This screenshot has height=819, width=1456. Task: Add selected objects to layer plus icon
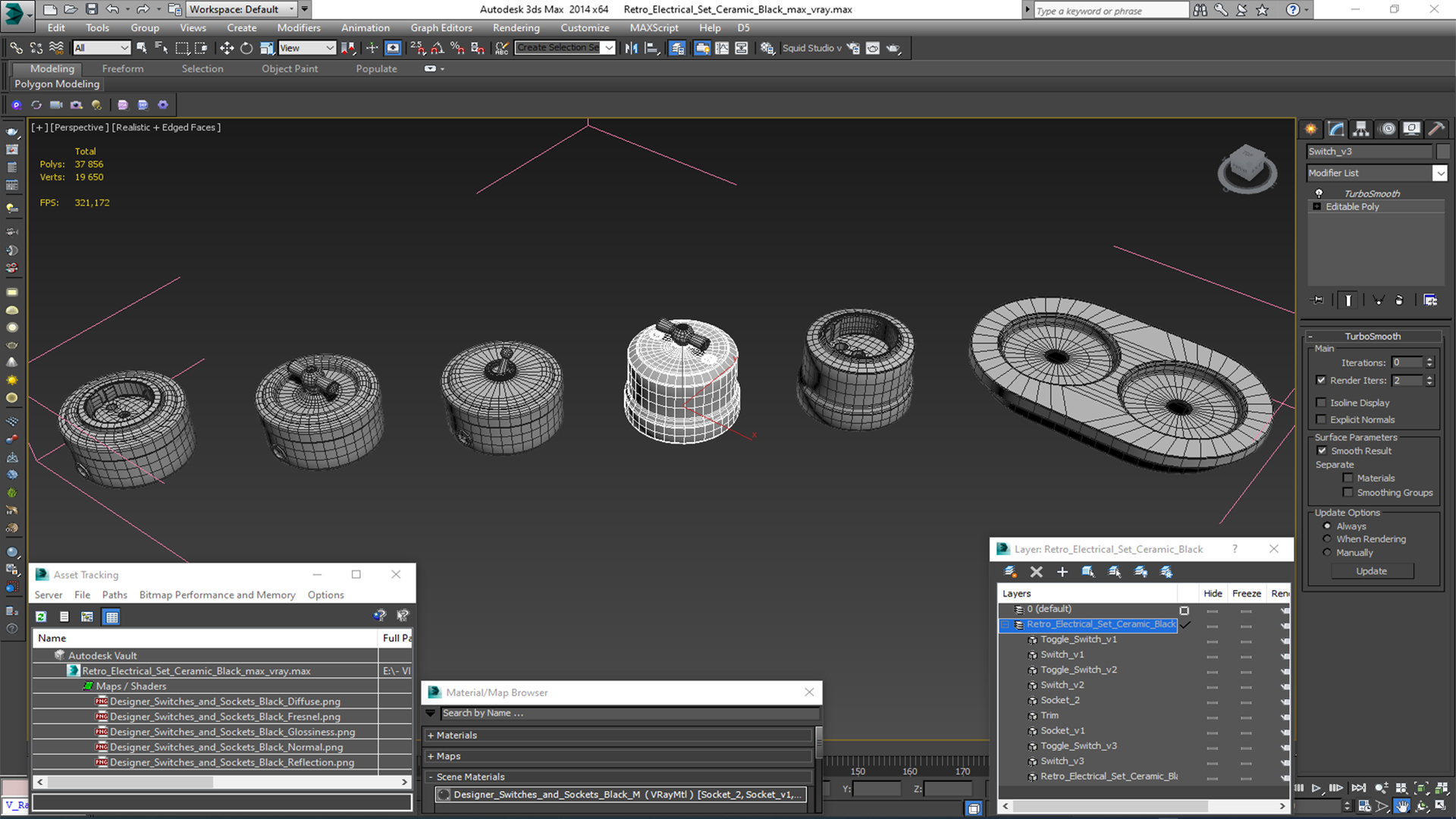click(x=1062, y=572)
